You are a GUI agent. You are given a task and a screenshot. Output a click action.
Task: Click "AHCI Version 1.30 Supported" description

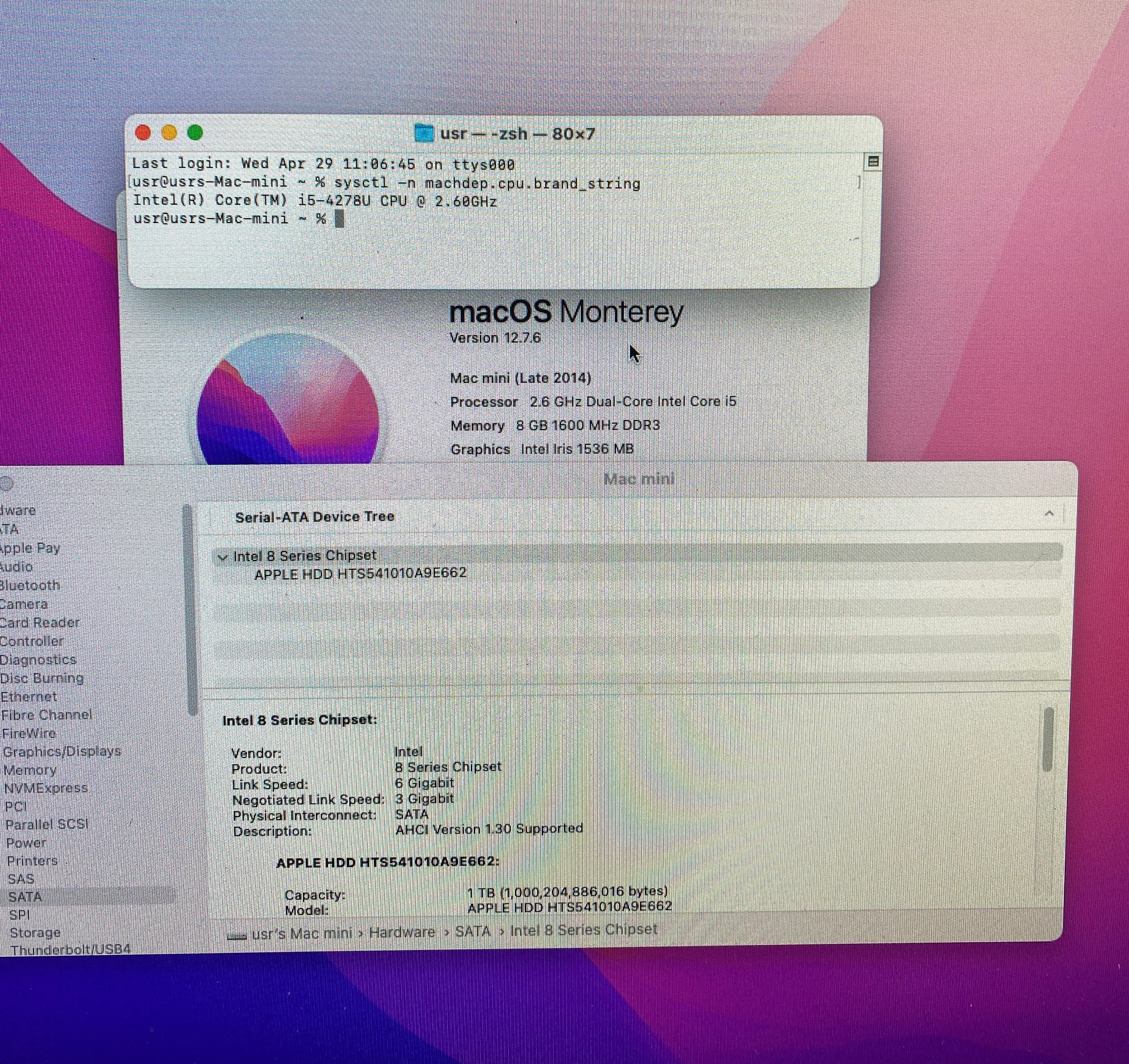(x=489, y=829)
